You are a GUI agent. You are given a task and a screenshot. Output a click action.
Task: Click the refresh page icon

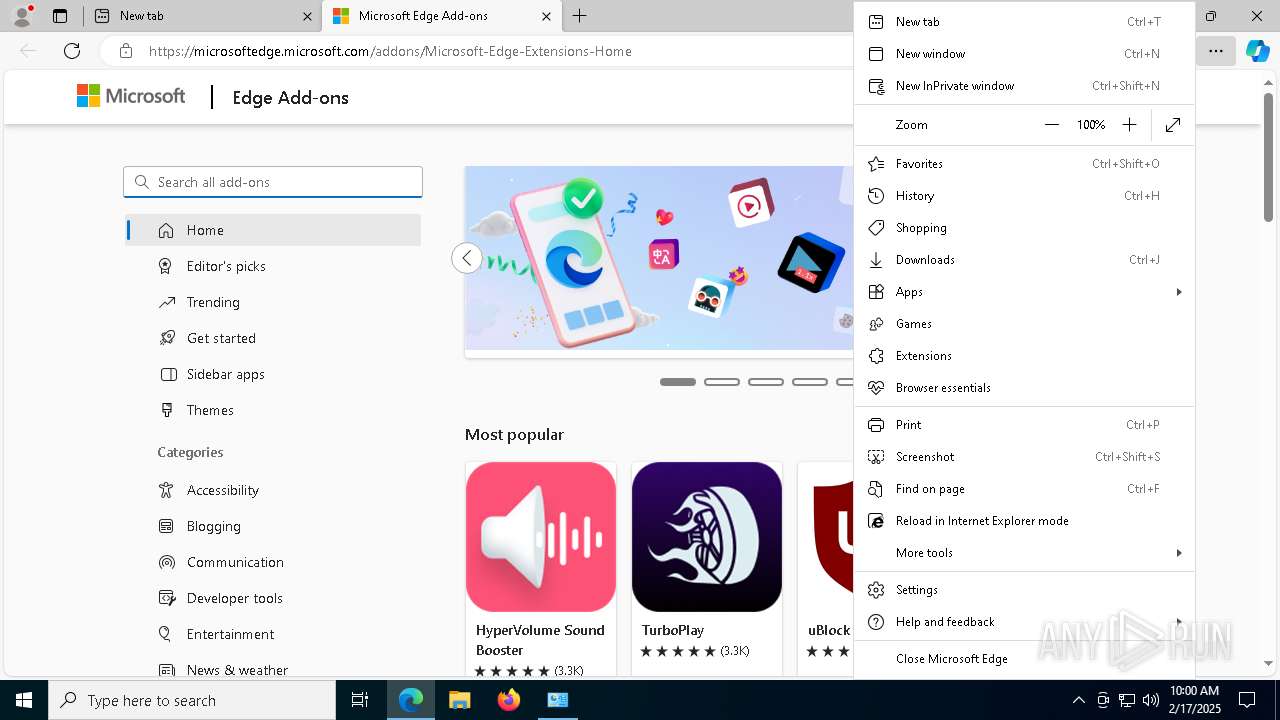tap(72, 51)
